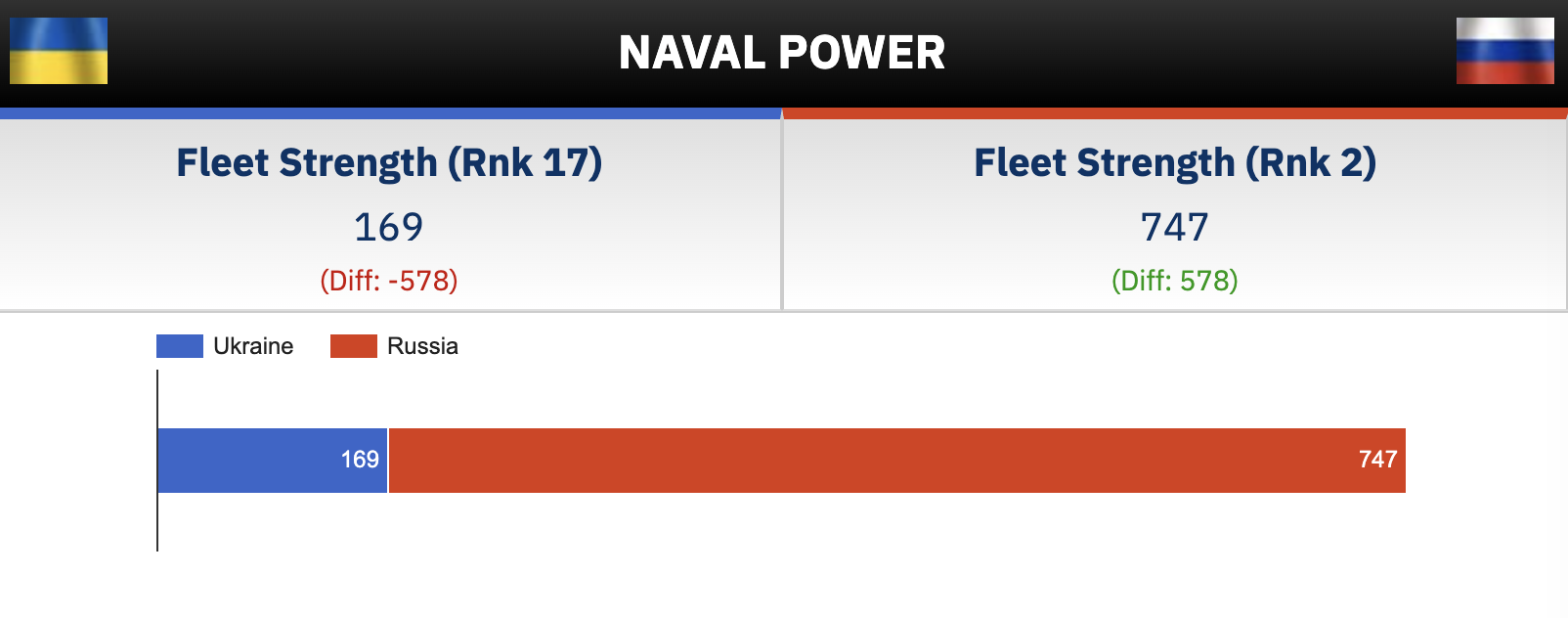Toggle the red Russia legend swatch
1568x618 pixels.
tap(354, 346)
